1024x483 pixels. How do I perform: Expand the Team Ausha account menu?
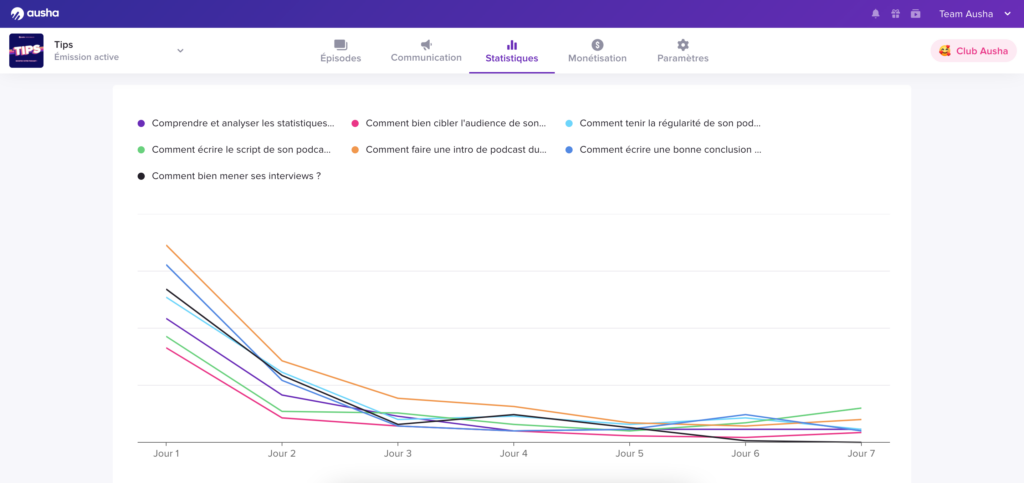pos(975,14)
